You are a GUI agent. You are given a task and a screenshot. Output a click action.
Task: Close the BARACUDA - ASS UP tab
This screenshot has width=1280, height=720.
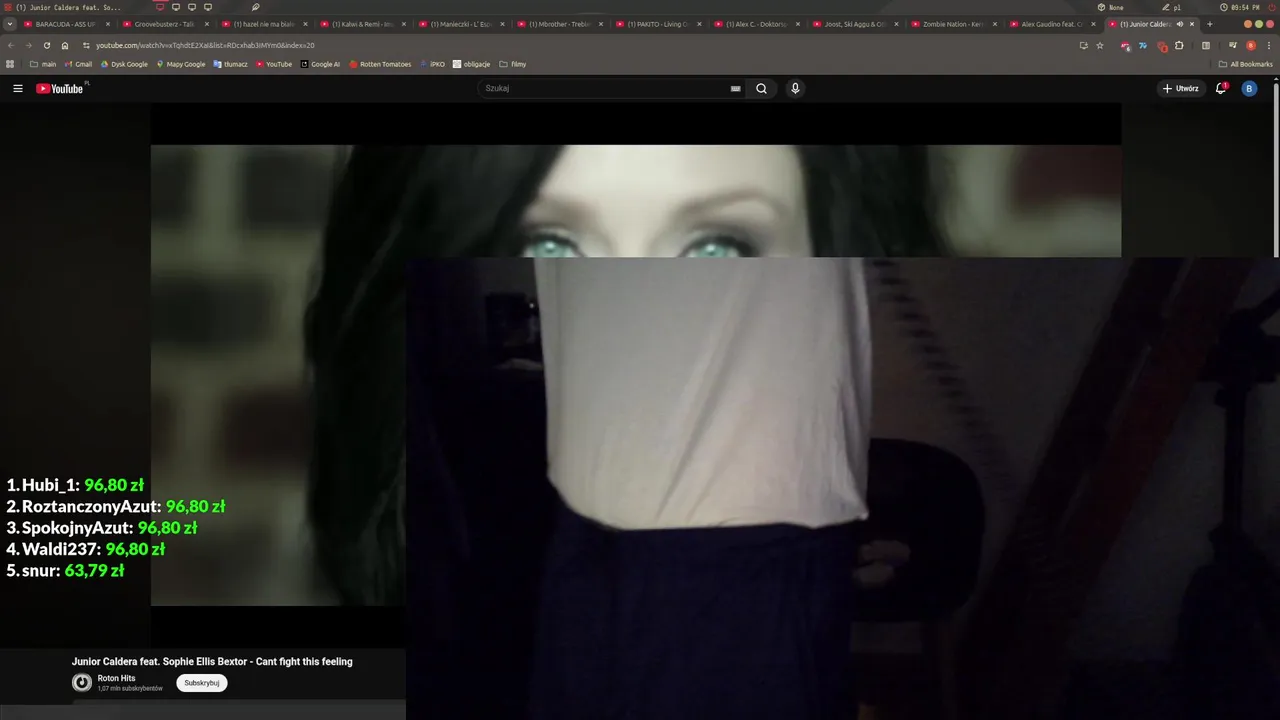tap(108, 24)
